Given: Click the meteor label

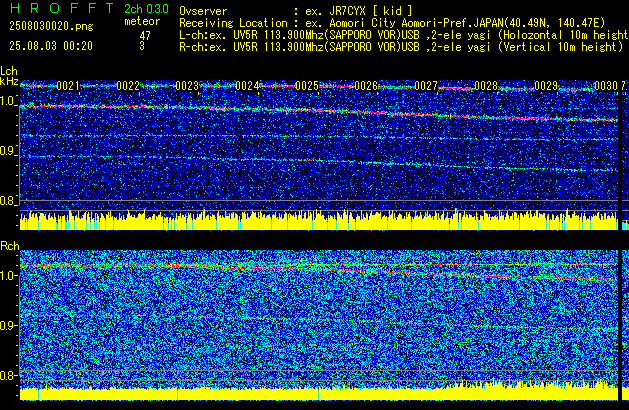Looking at the screenshot, I should pos(142,21).
